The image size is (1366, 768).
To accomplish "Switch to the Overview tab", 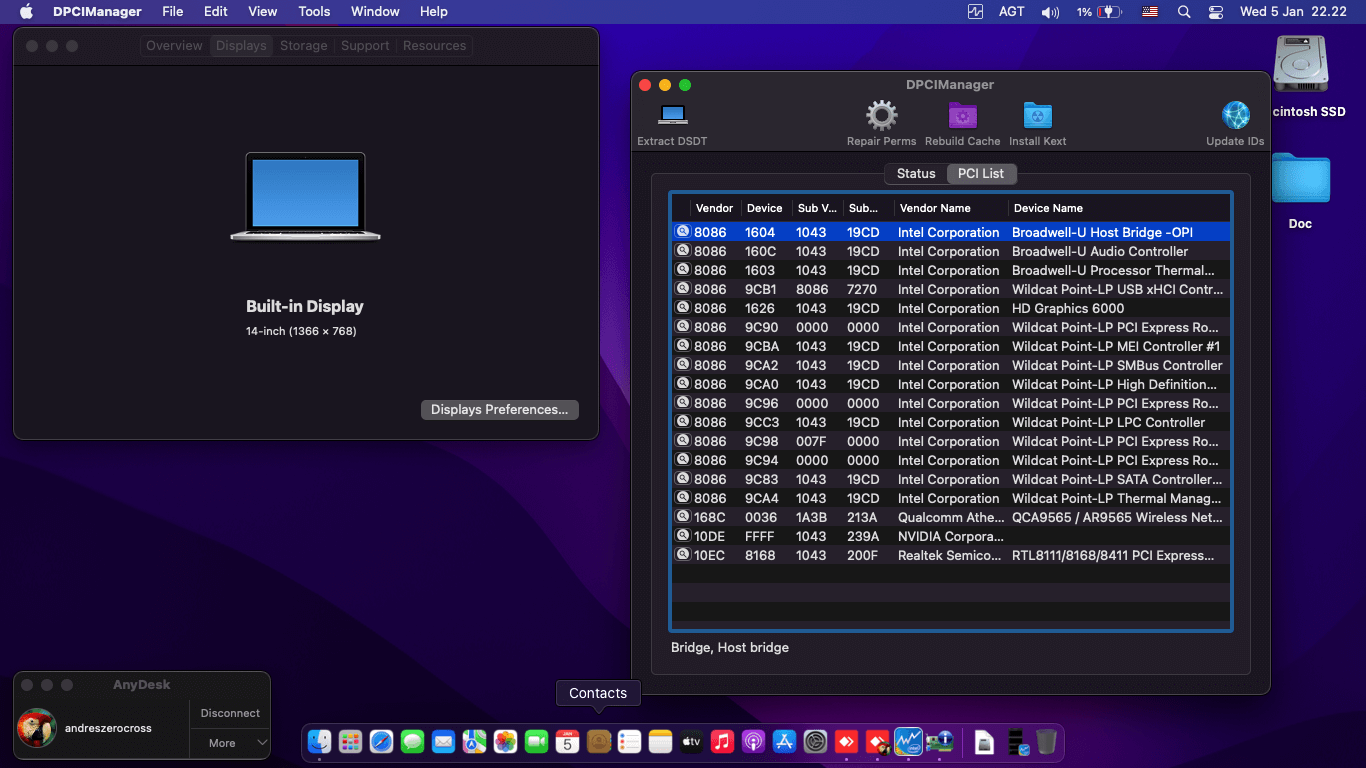I will point(174,46).
